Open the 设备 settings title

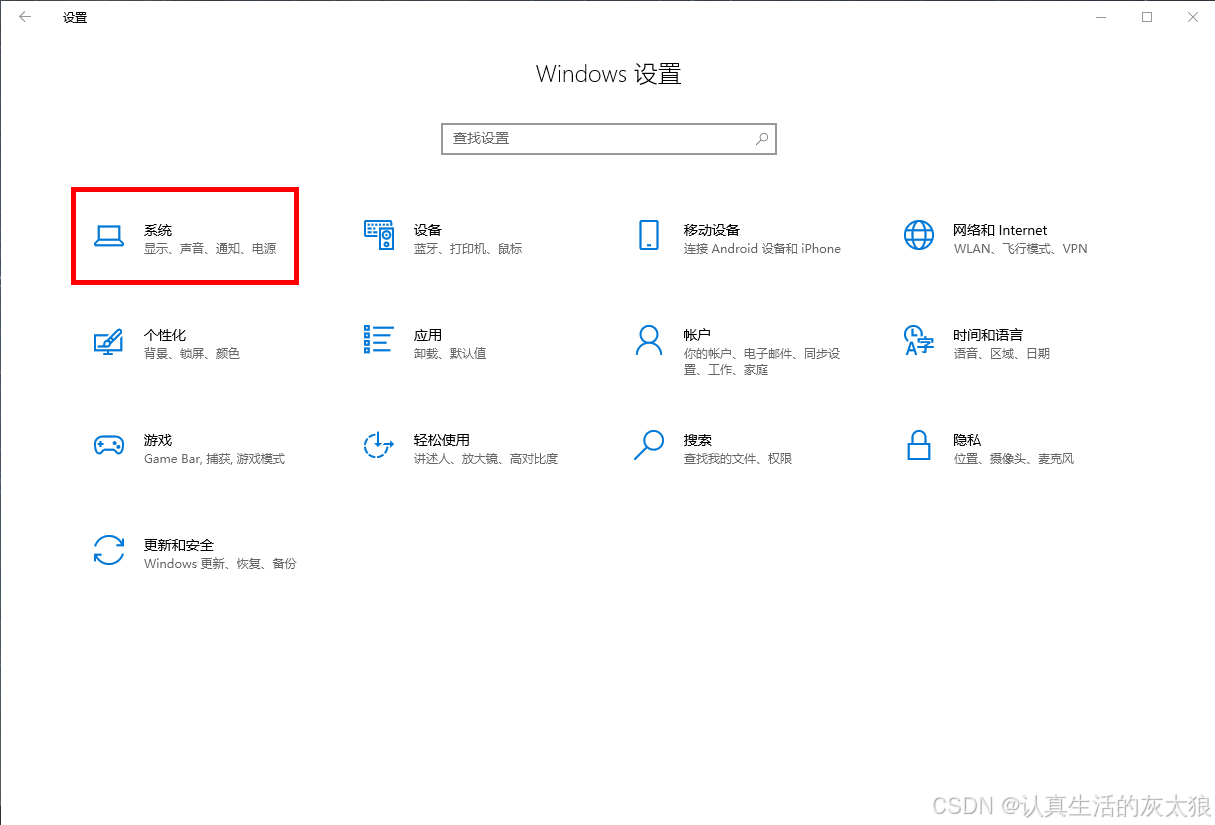click(x=428, y=230)
